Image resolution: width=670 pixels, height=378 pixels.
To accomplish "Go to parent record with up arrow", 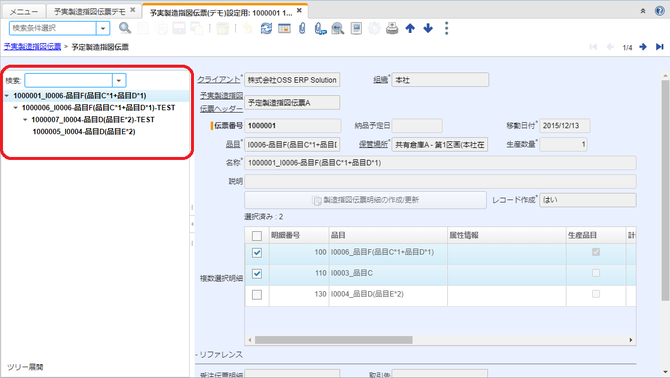I will tap(410, 28).
